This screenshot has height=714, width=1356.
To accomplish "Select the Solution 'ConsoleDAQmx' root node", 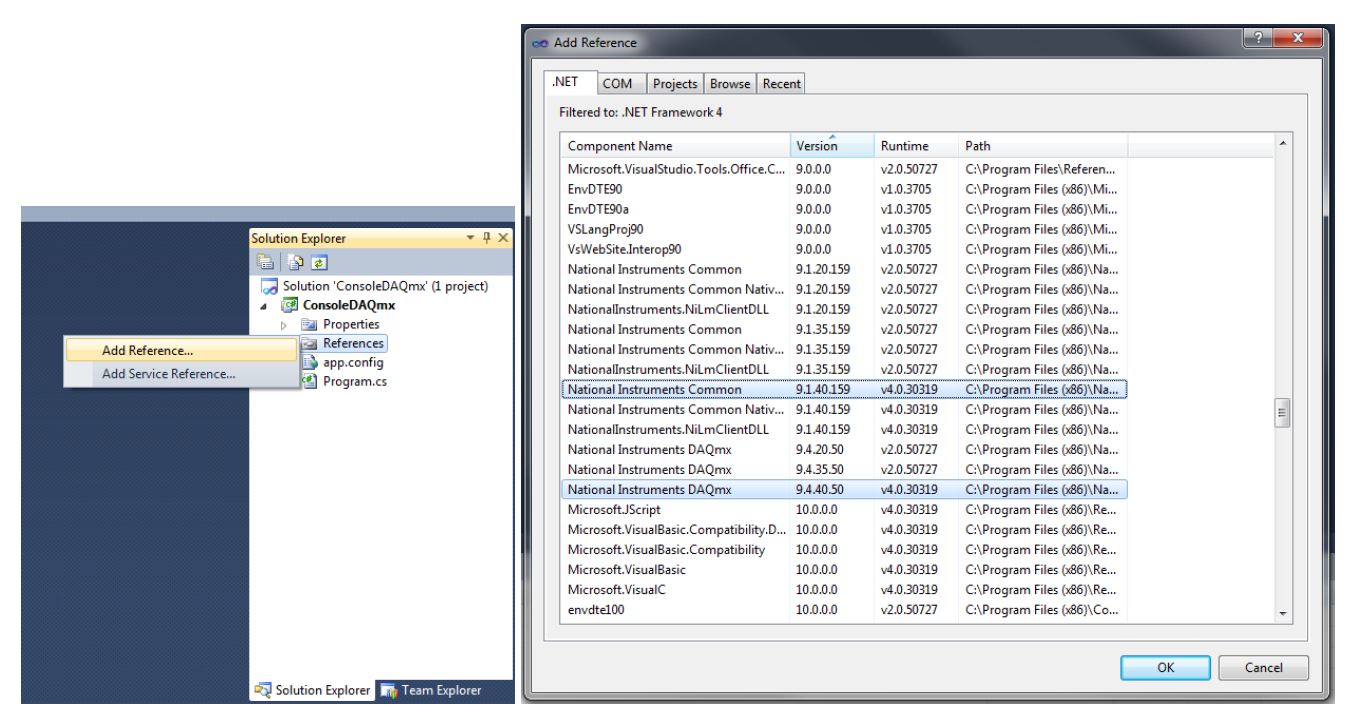I will (375, 286).
